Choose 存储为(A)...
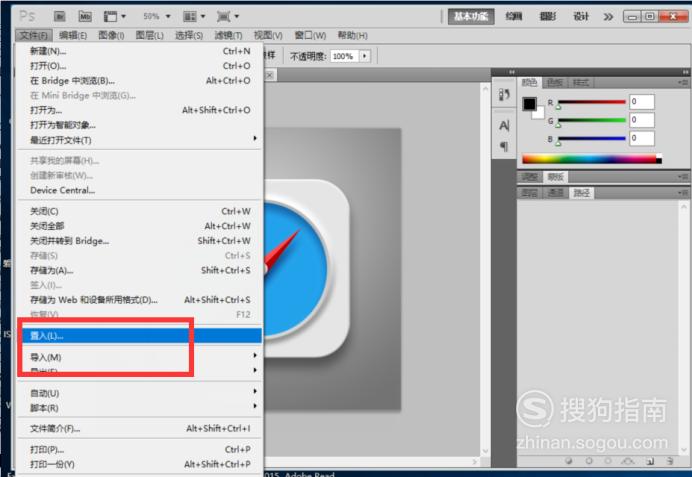The width and height of the screenshot is (692, 477). pos(140,270)
